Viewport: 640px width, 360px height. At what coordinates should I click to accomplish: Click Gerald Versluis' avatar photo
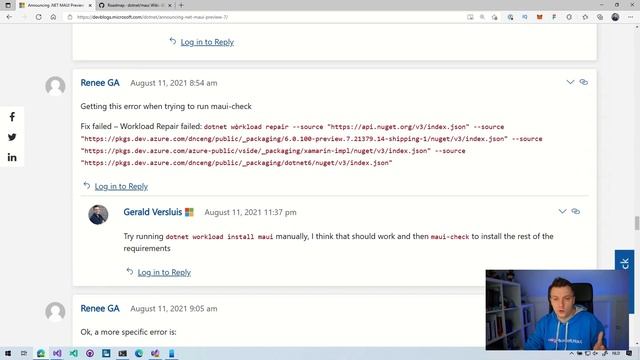point(98,215)
